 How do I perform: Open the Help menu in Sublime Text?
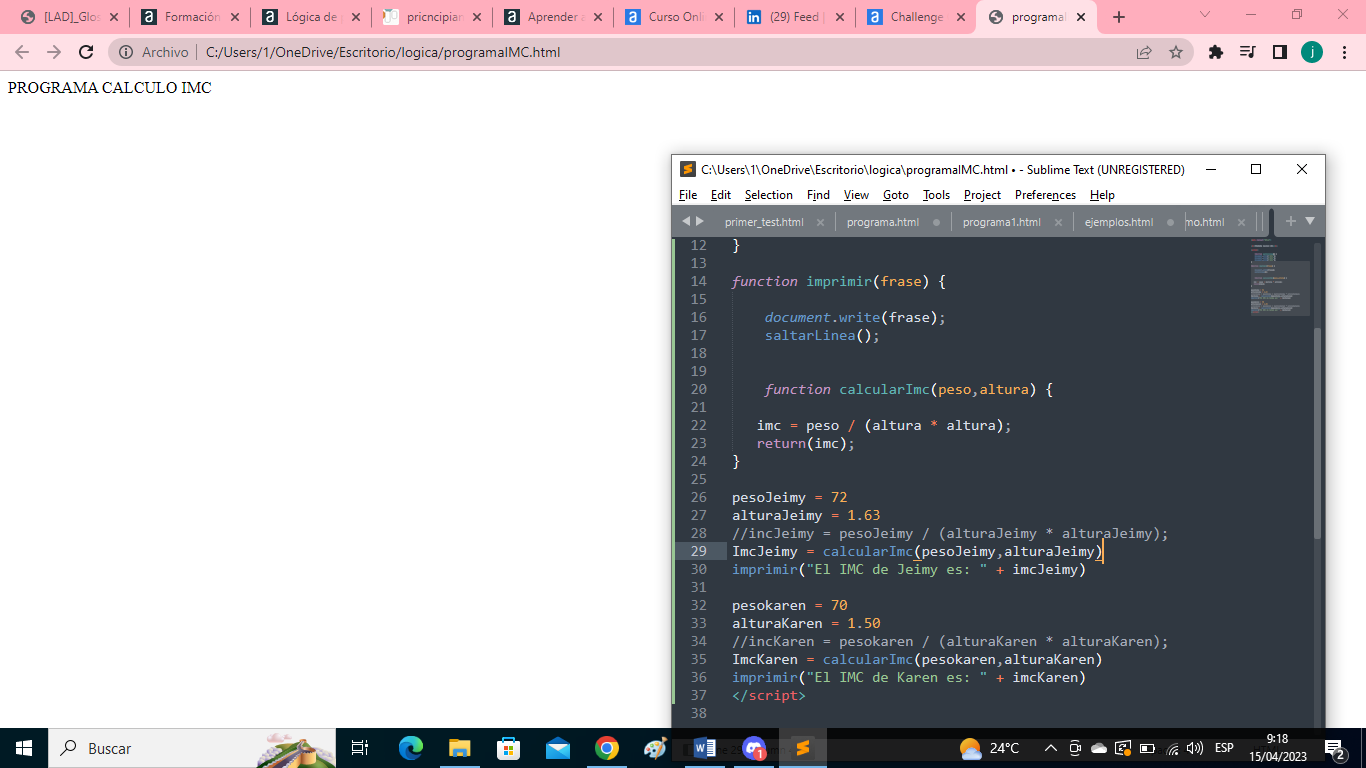point(1102,195)
